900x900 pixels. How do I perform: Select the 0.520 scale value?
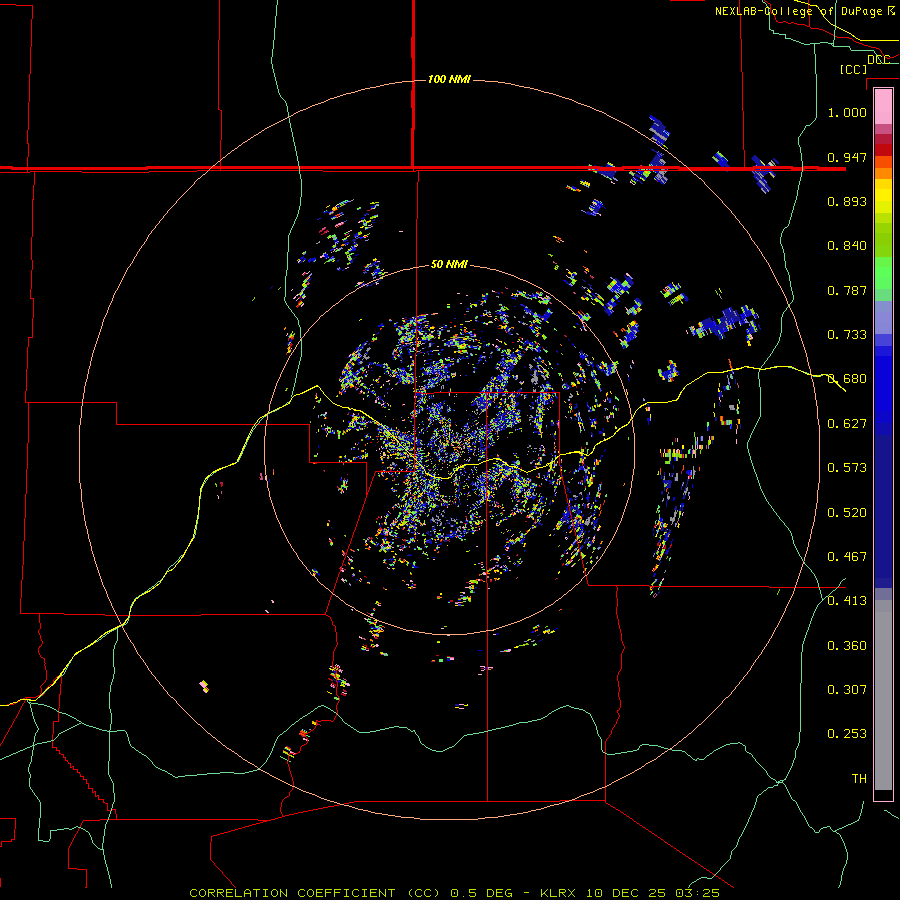click(847, 513)
